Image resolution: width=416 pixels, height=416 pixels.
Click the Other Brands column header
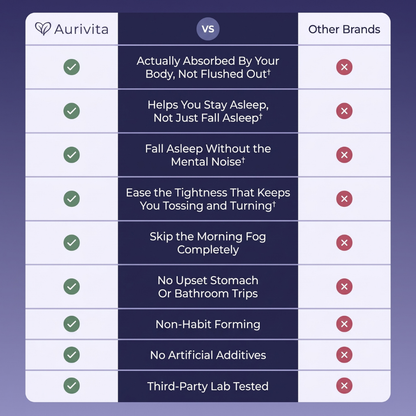tap(344, 29)
